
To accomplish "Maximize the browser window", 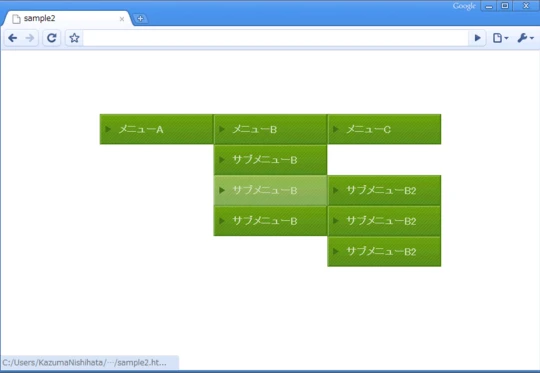I will coord(505,6).
